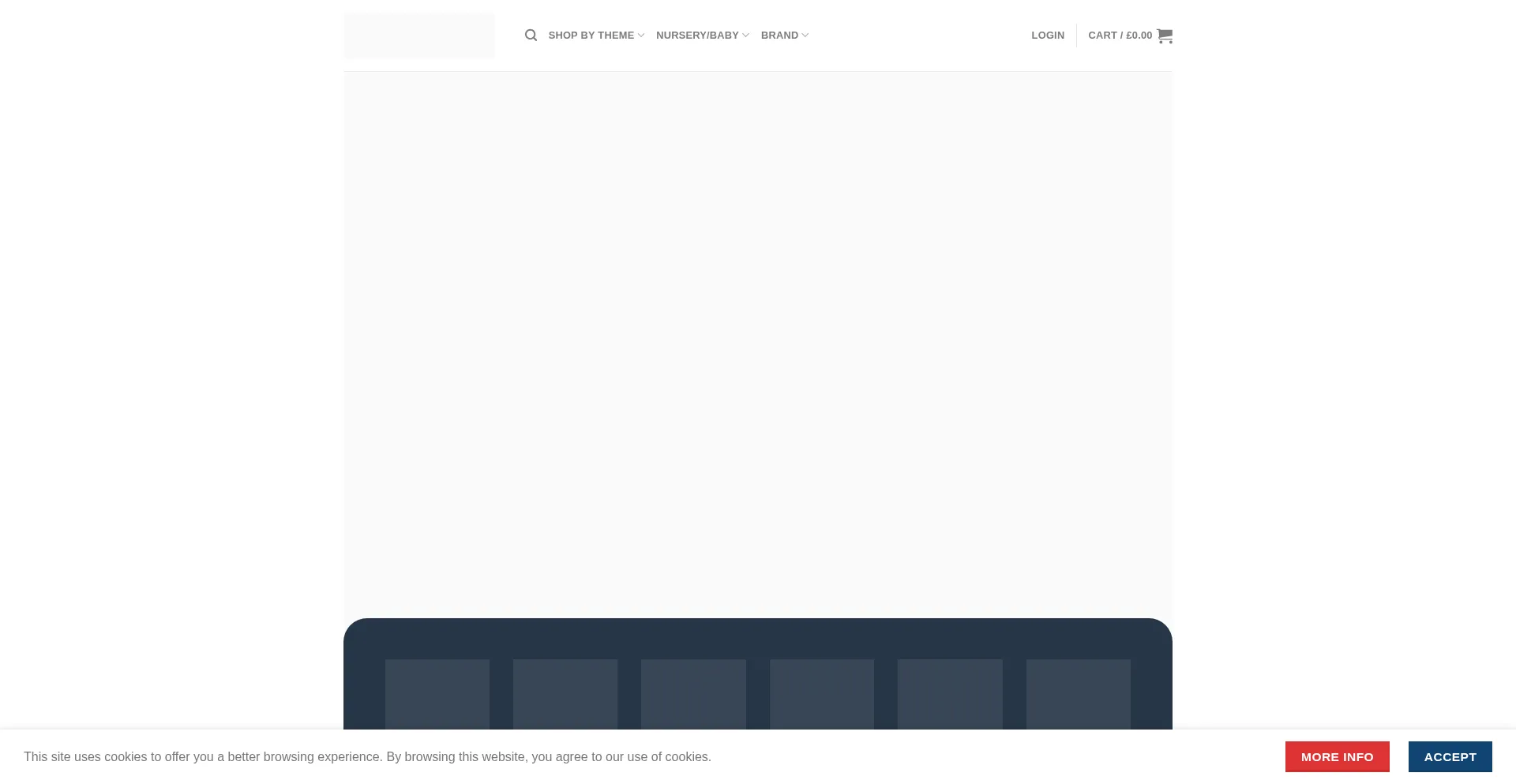Expand the Brand chevron arrow
Screen dimensions: 1516x784
805,36
